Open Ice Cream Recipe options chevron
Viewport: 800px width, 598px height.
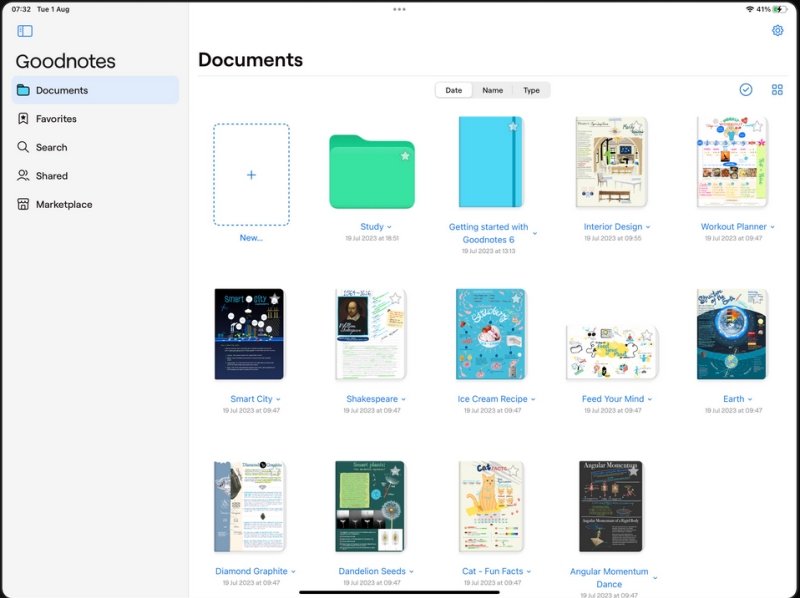coord(533,400)
